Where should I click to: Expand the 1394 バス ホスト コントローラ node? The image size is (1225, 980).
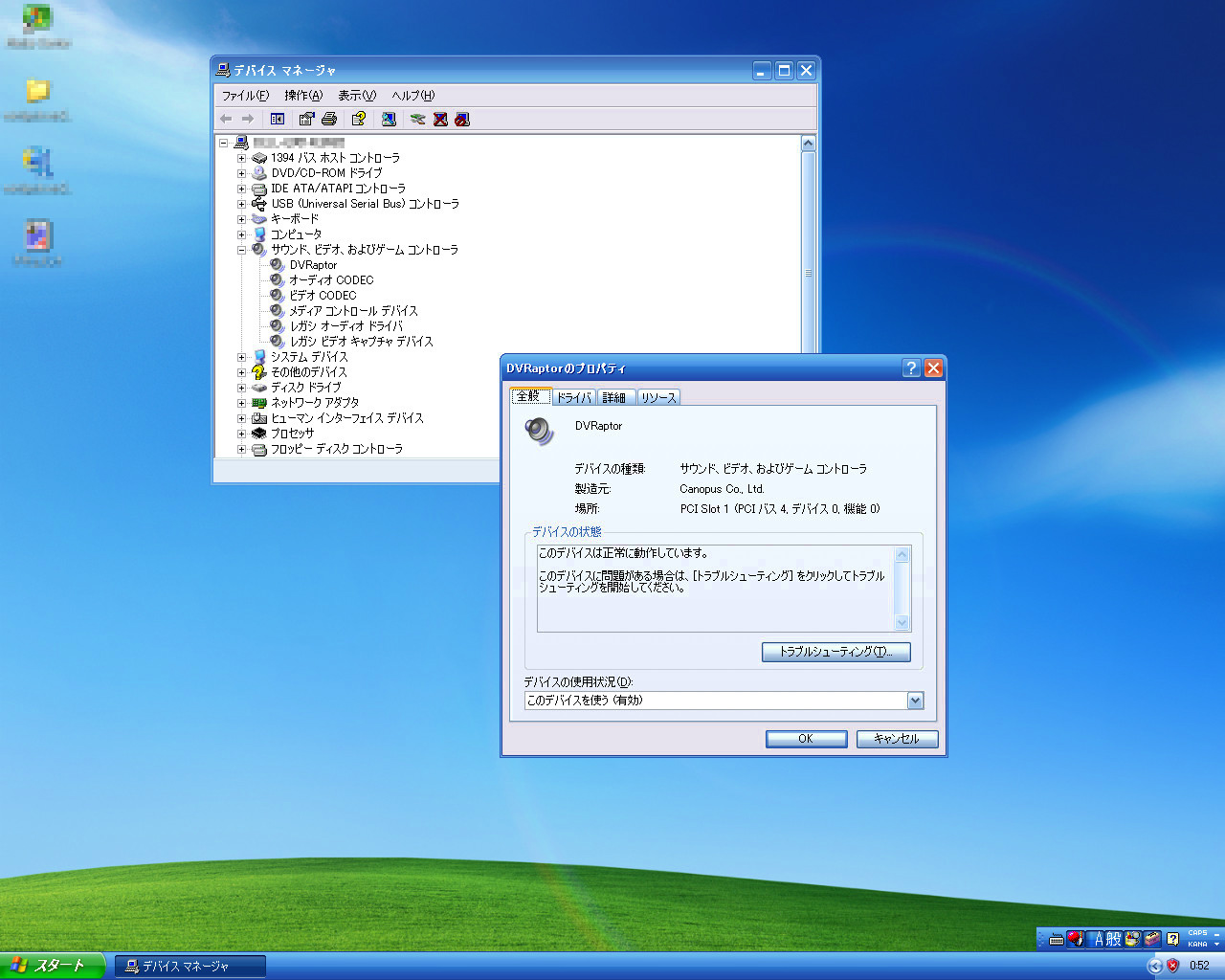tap(241, 158)
